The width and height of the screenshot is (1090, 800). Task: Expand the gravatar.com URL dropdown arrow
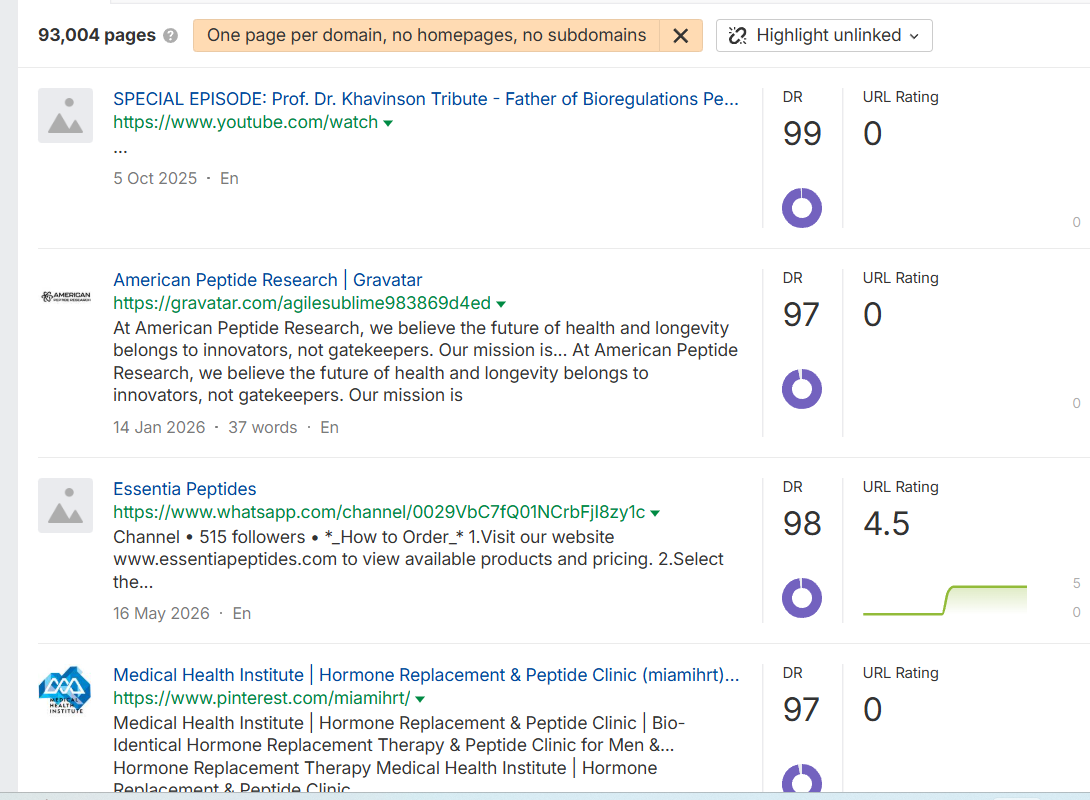(501, 304)
